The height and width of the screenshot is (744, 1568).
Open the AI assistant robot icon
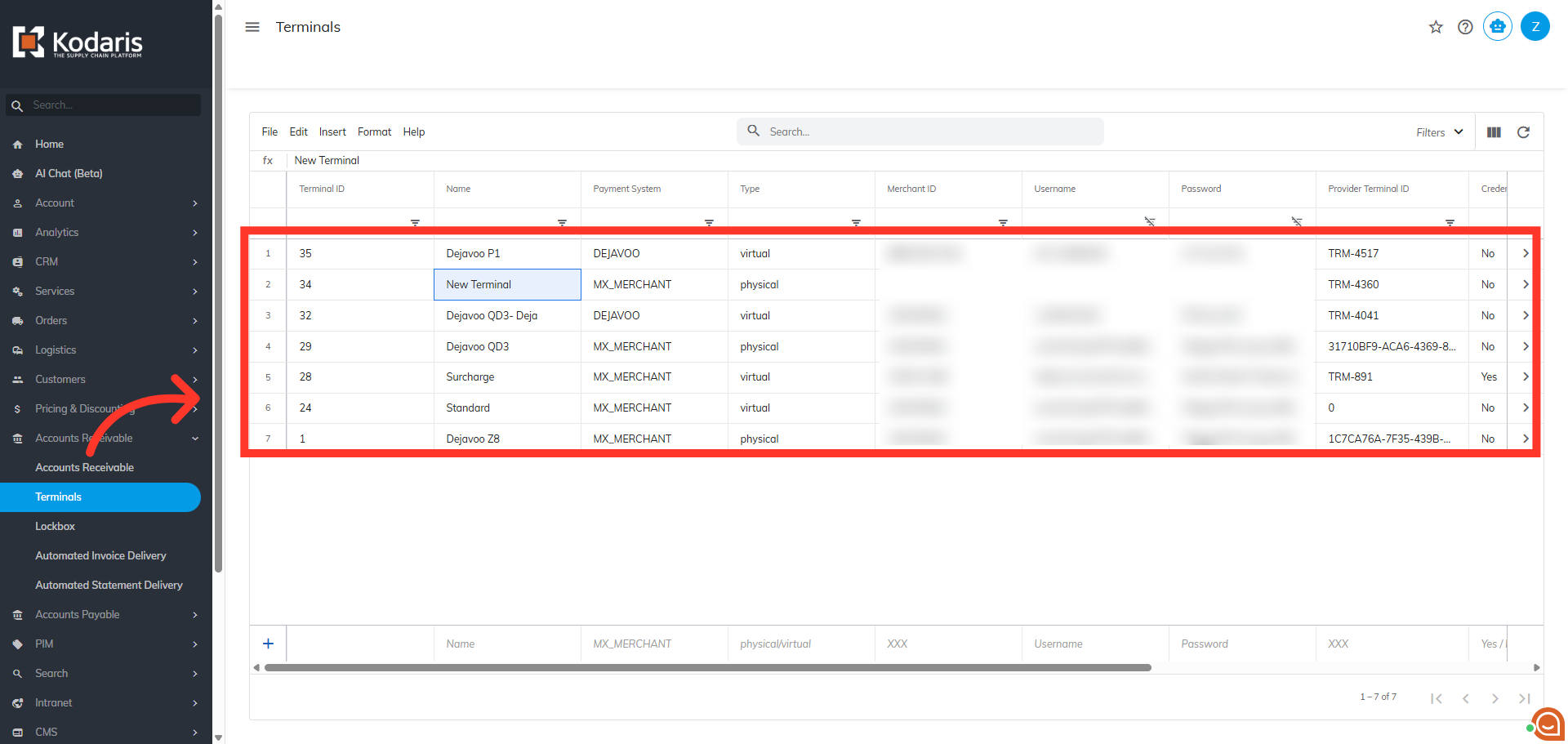click(x=1498, y=27)
